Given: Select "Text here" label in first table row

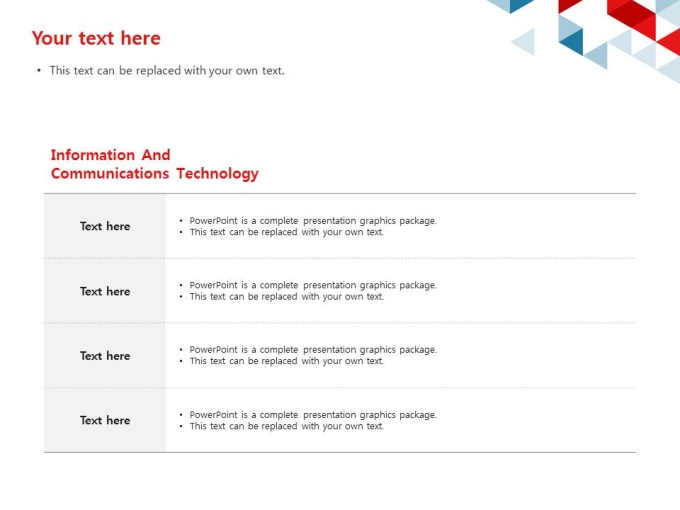Looking at the screenshot, I should pyautogui.click(x=105, y=226).
